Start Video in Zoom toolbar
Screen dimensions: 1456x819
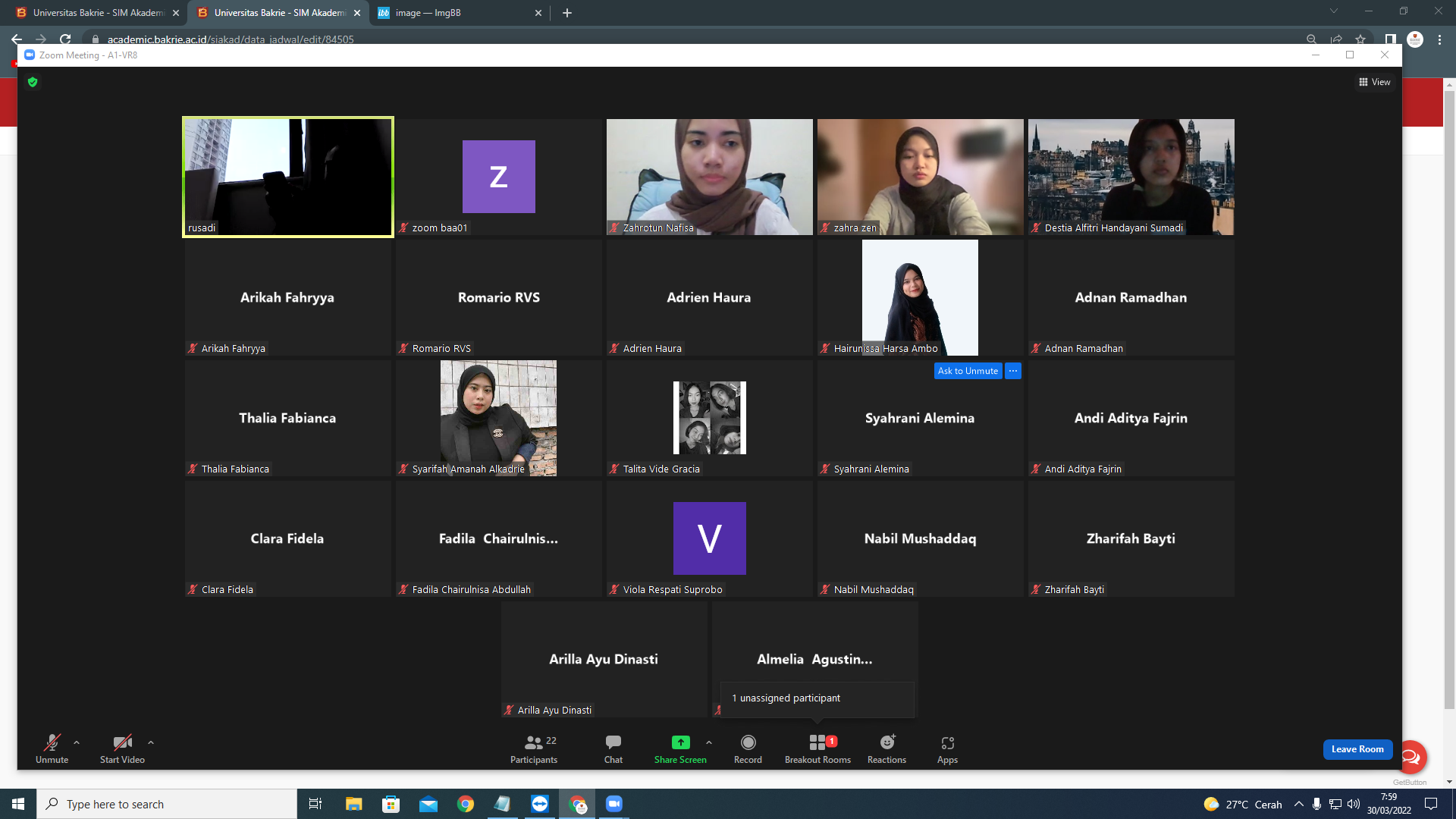[x=122, y=748]
